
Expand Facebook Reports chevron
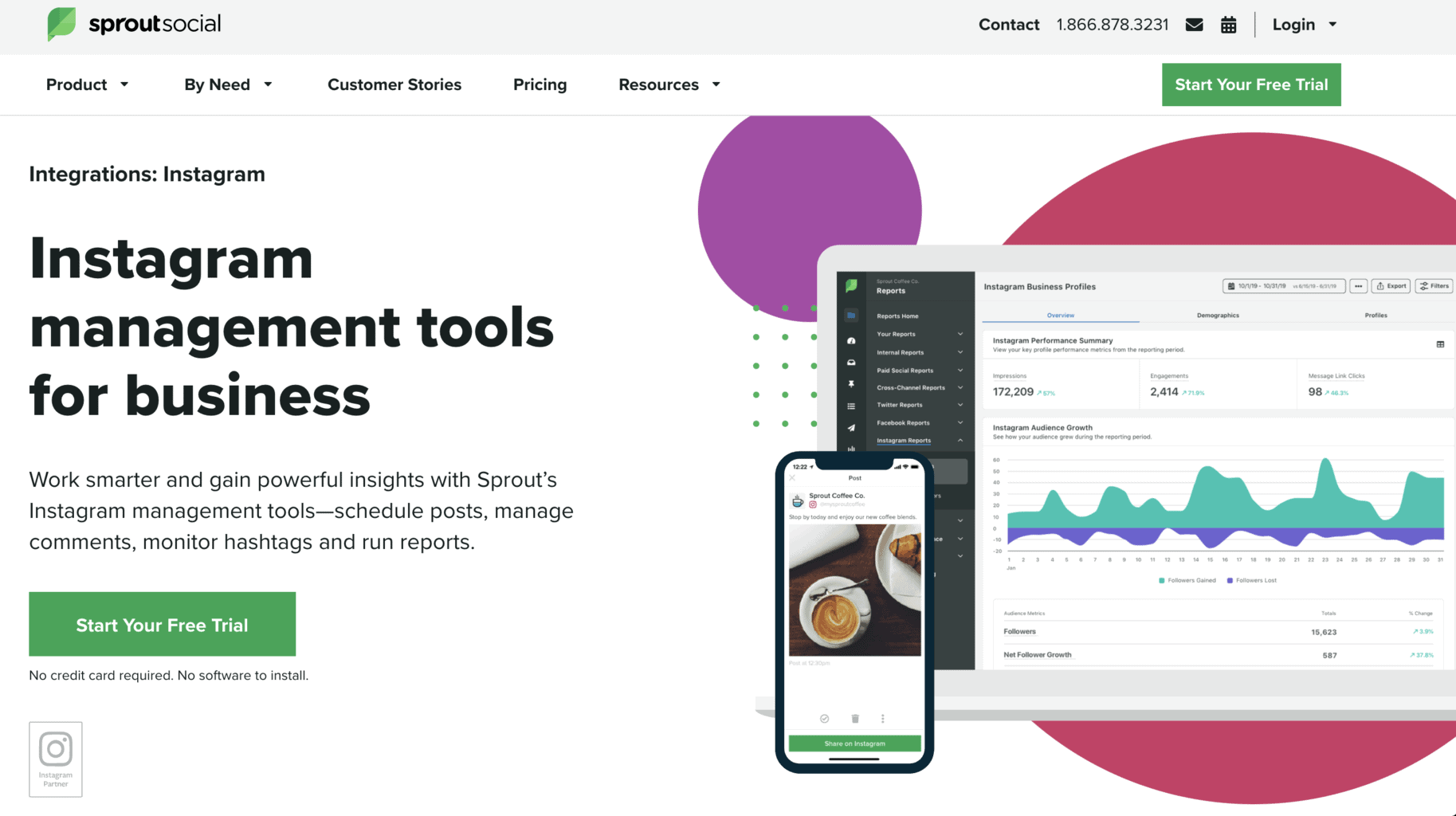[x=960, y=422]
